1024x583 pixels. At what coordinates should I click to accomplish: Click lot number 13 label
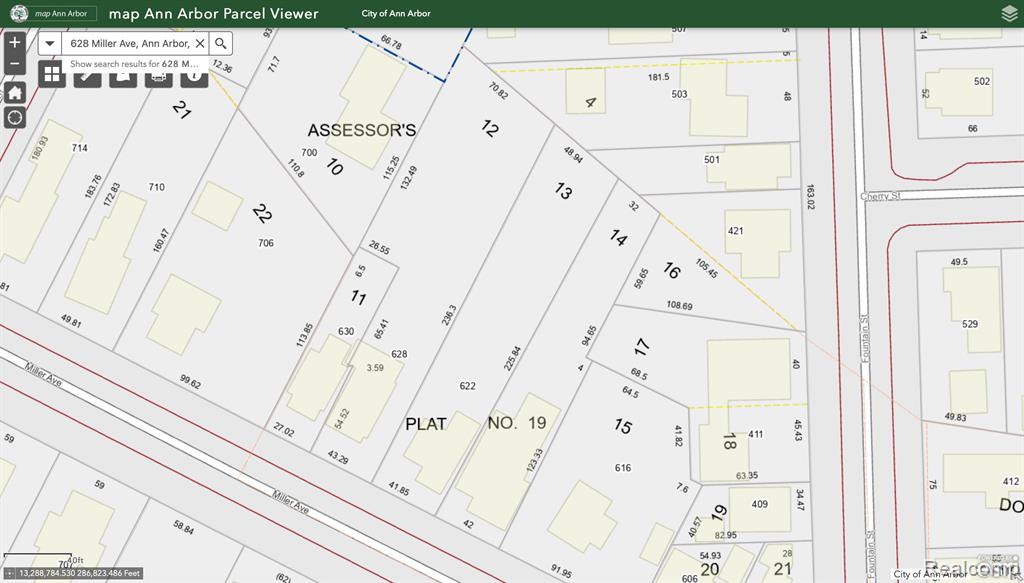point(563,191)
